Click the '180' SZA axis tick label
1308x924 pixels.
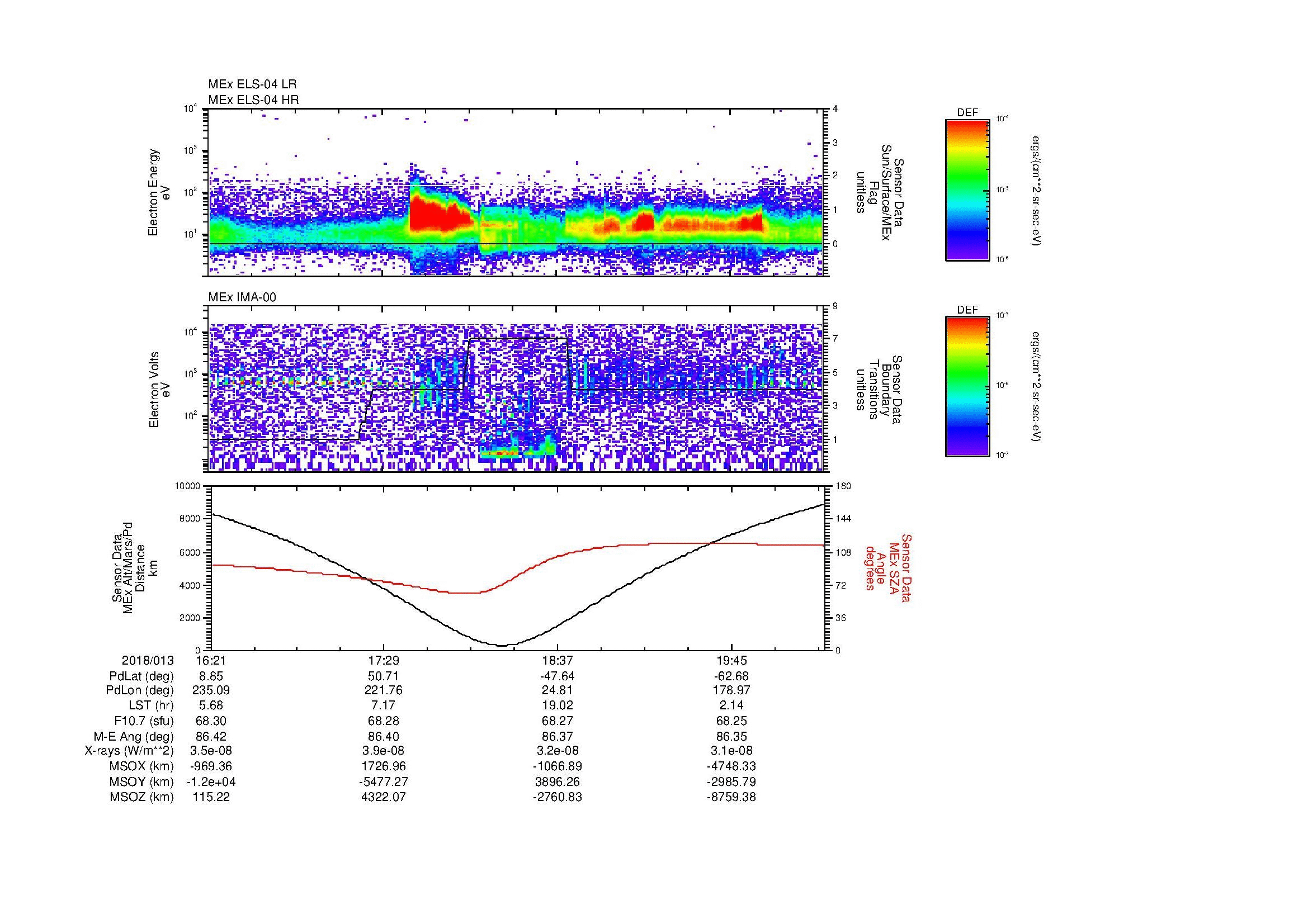[842, 486]
